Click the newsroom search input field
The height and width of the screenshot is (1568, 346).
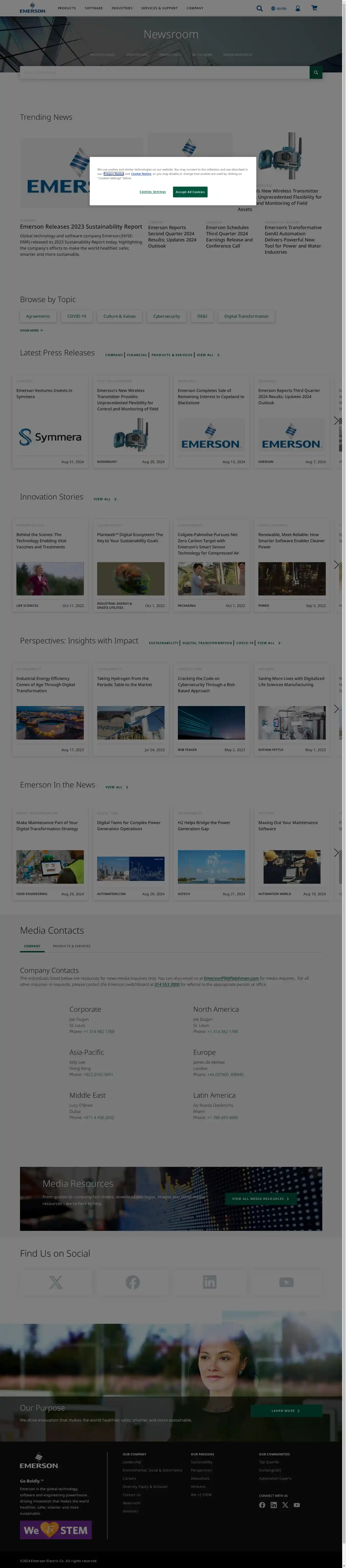165,72
